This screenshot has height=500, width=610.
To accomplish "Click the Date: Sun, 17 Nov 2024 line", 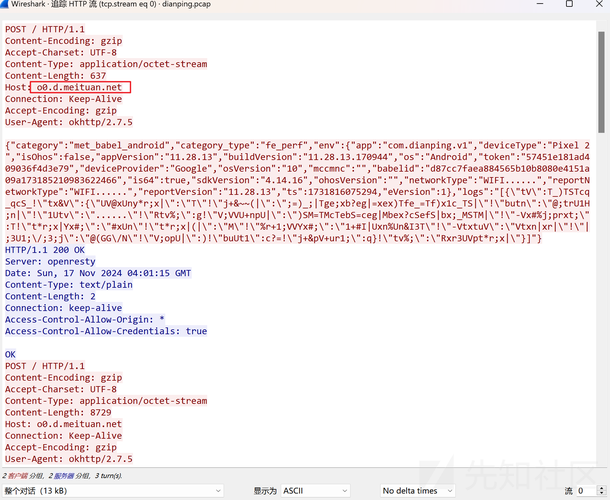I will pyautogui.click(x=98, y=273).
